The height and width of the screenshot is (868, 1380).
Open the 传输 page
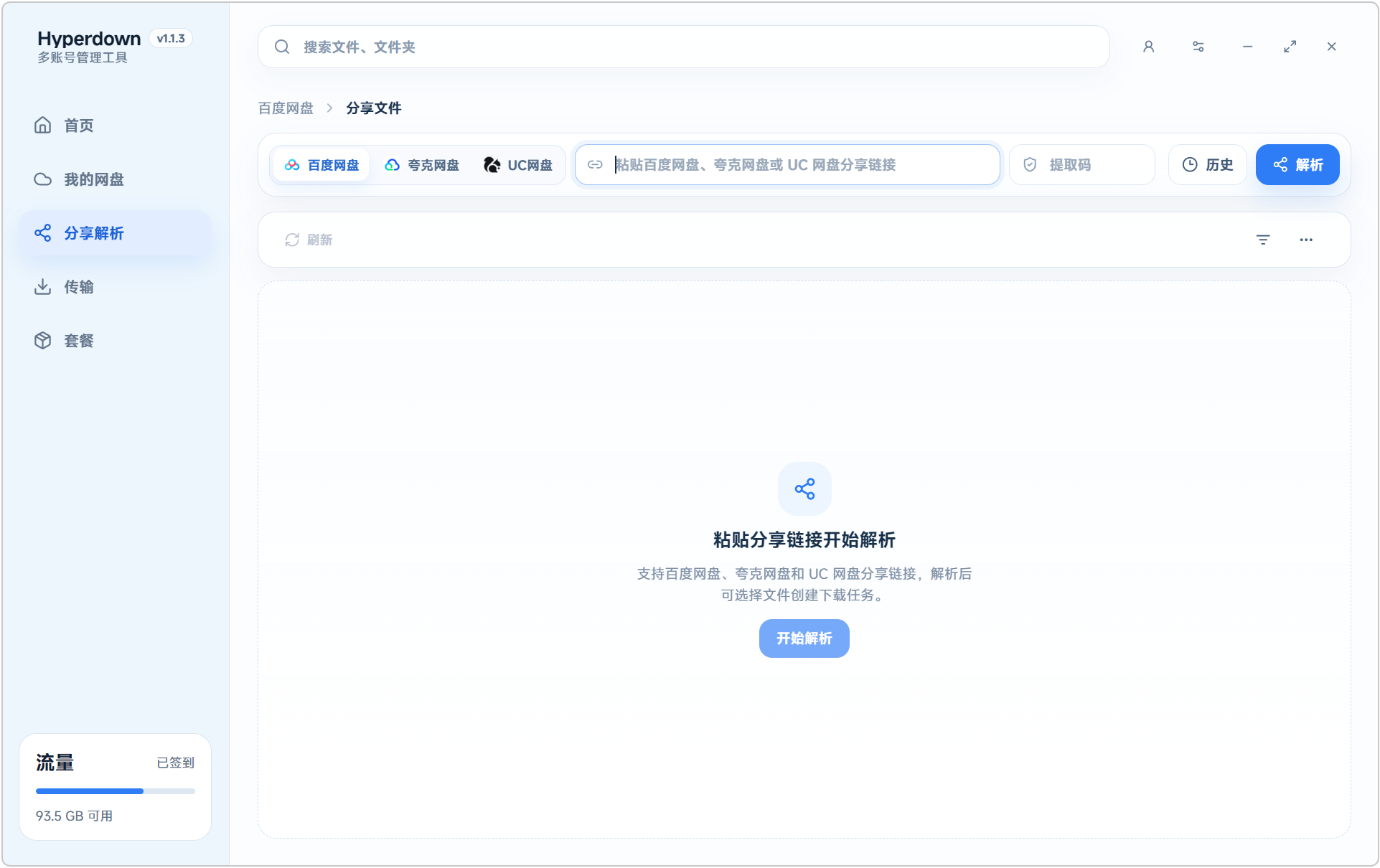point(115,287)
